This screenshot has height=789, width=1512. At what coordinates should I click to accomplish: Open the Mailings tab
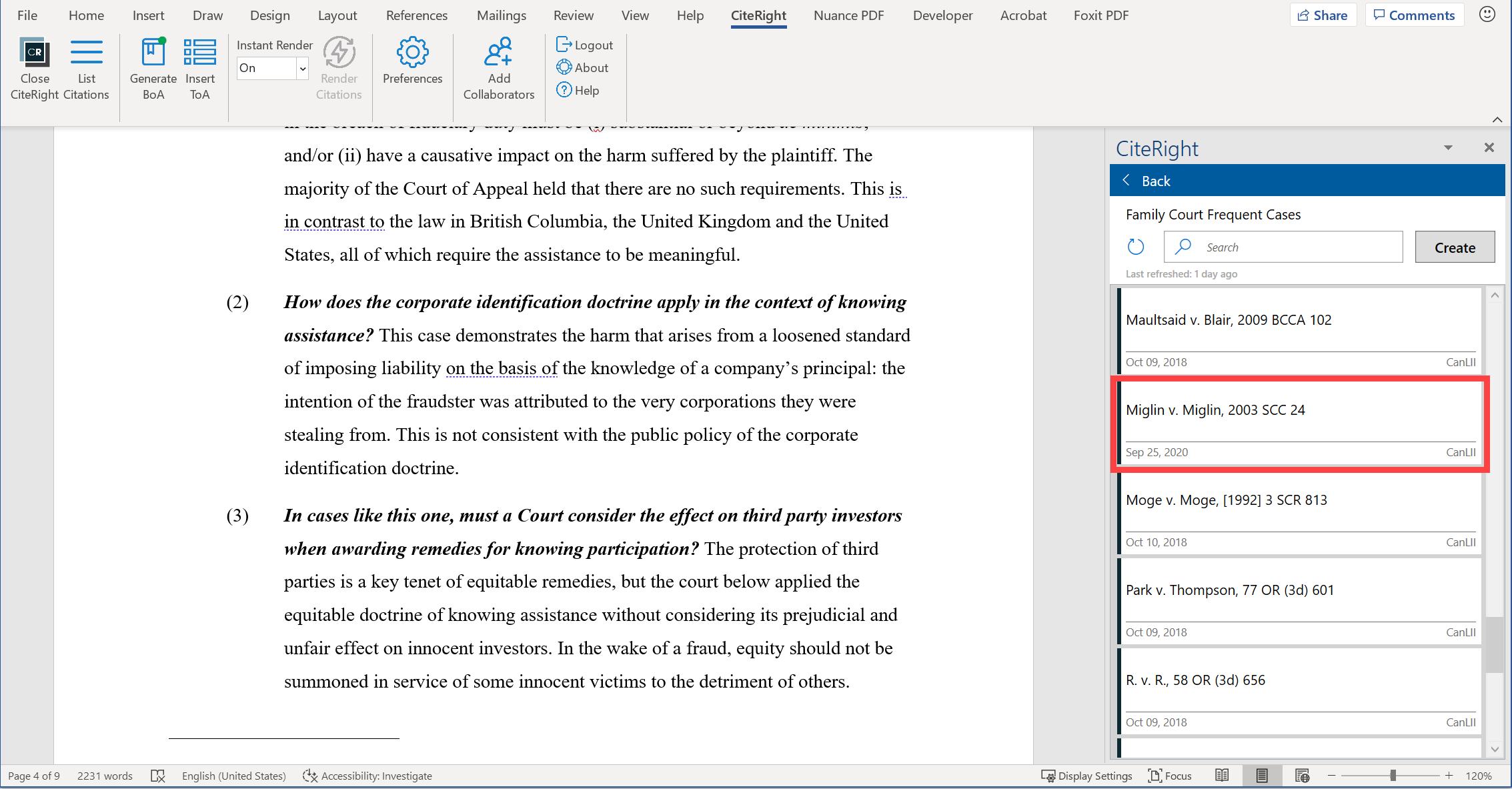502,15
